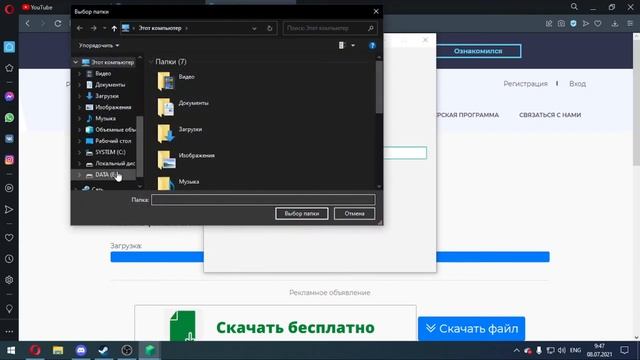The image size is (640, 360).
Task: Click Ознакомился button on the webpage
Action: [478, 51]
